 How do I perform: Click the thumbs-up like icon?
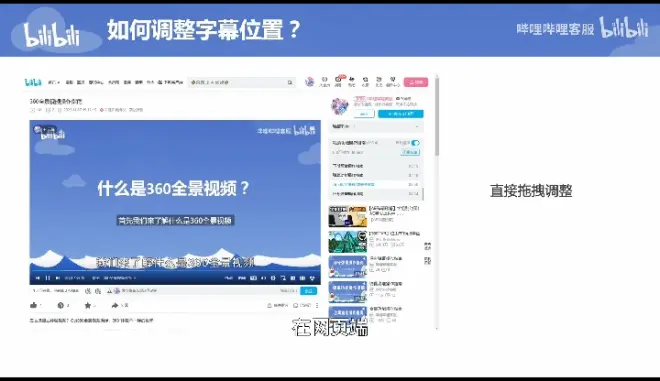point(33,305)
